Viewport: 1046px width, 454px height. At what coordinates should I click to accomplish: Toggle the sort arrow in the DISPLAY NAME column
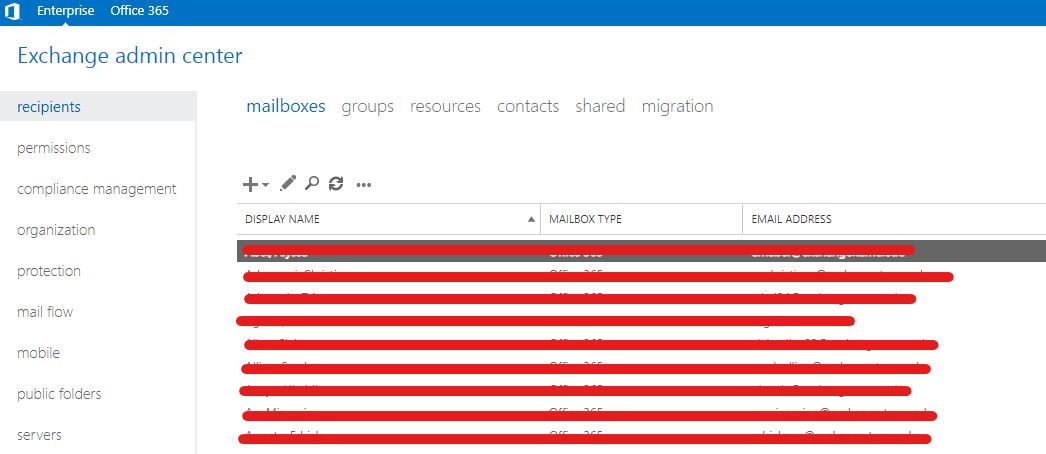[x=532, y=219]
